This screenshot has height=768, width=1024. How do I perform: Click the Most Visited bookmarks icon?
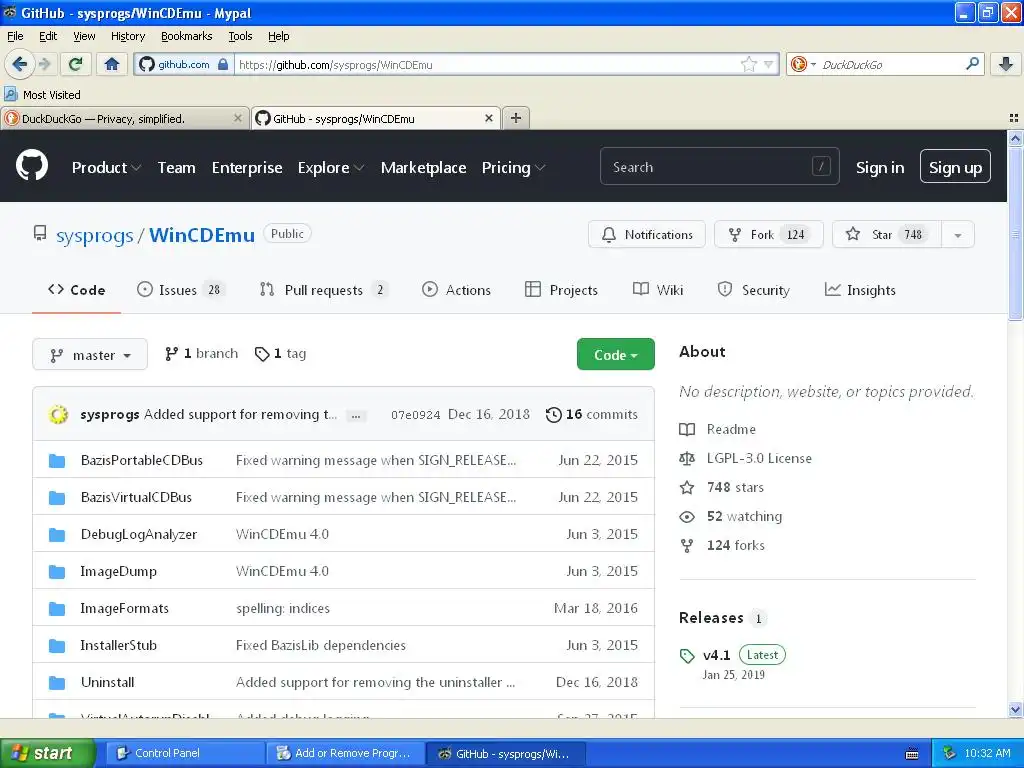pyautogui.click(x=10, y=94)
